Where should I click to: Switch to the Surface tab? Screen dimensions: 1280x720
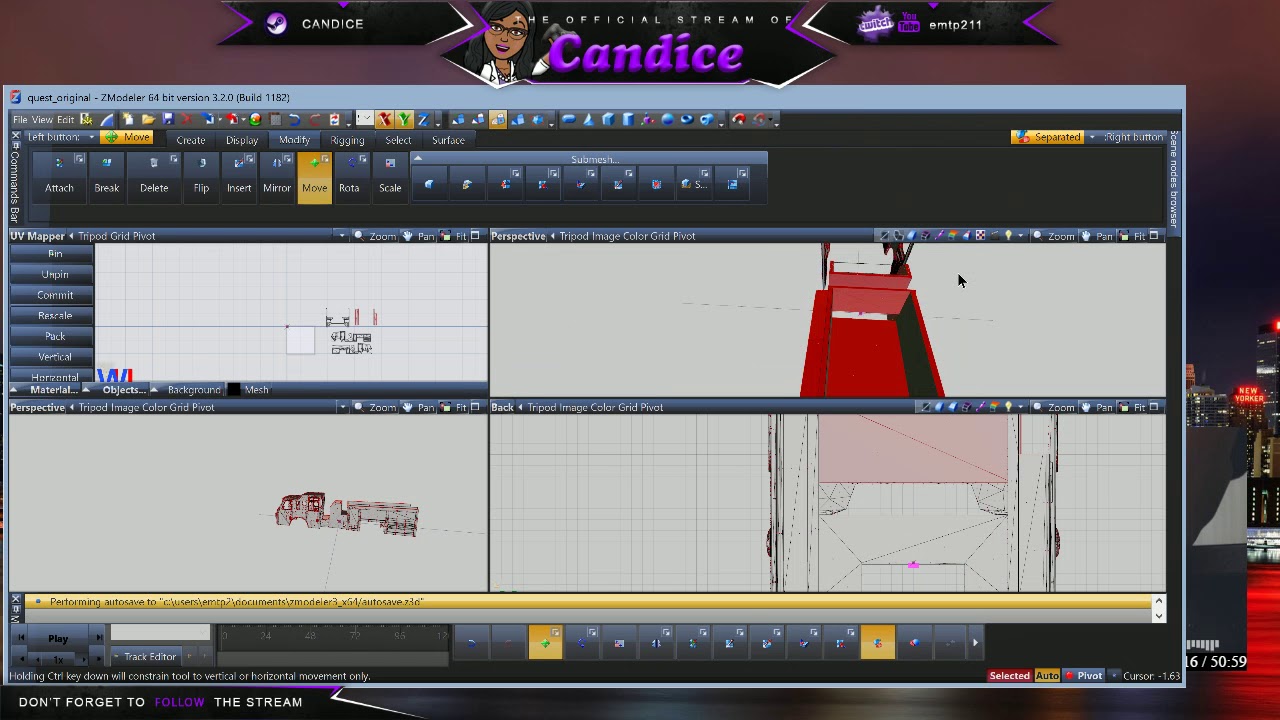448,140
